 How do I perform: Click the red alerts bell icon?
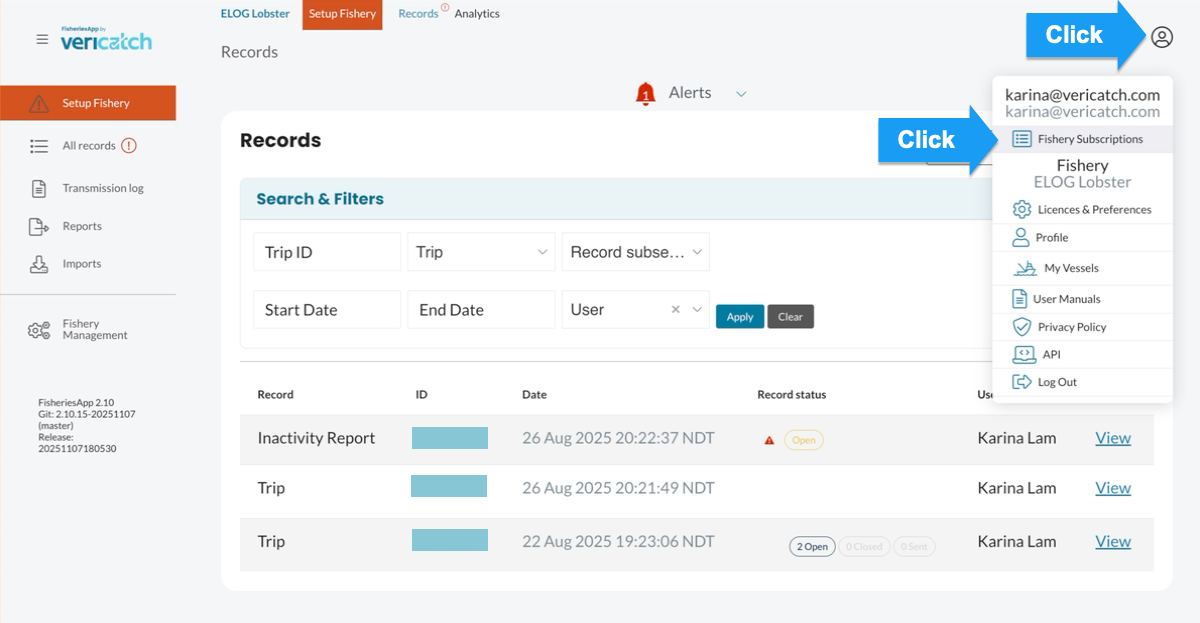tap(645, 93)
